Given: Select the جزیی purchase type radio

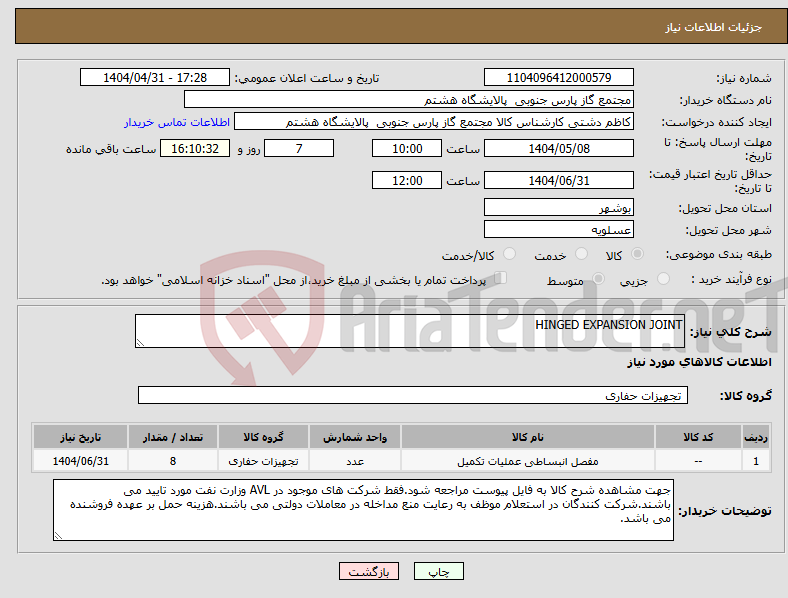Looking at the screenshot, I should (x=663, y=278).
